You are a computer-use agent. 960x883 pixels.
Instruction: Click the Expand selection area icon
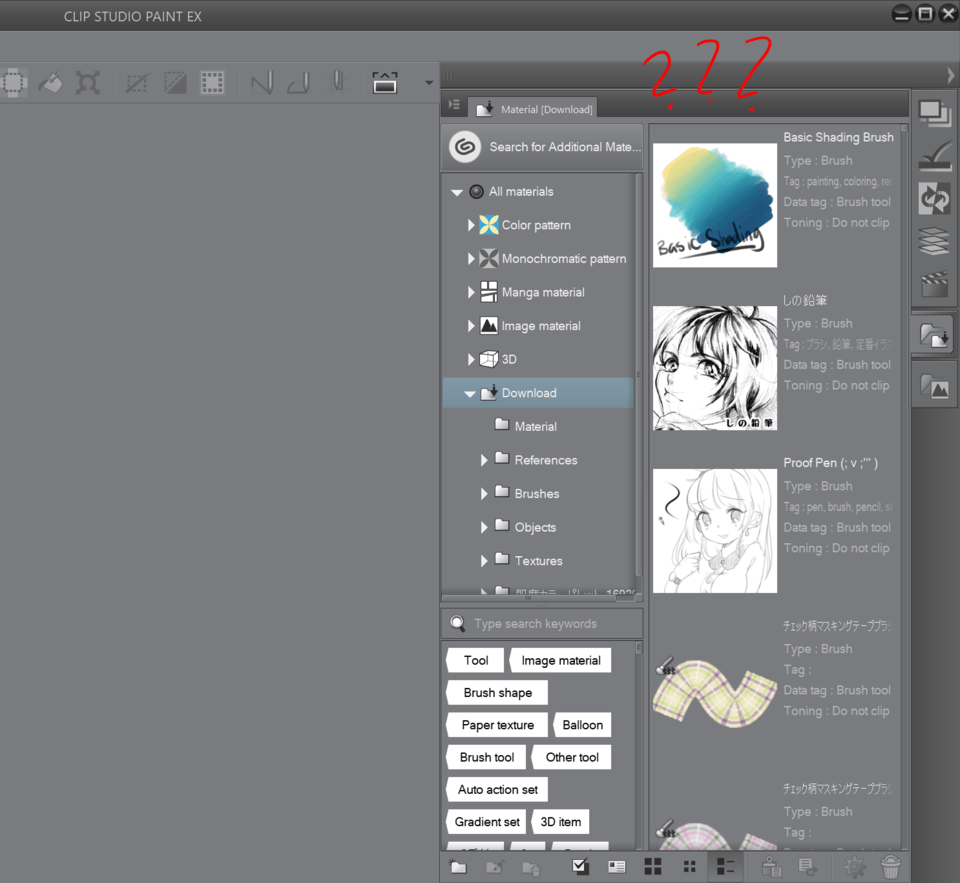pyautogui.click(x=13, y=82)
